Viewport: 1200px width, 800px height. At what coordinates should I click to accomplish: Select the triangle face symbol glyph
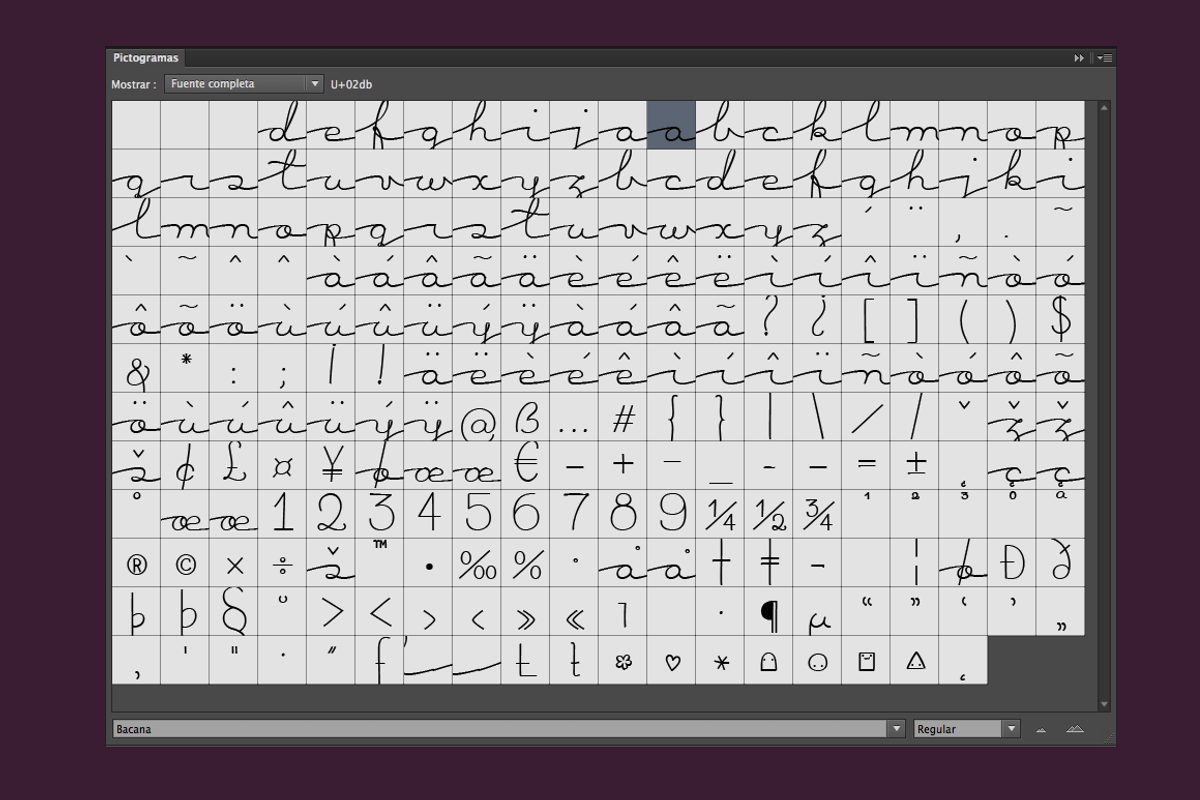915,661
